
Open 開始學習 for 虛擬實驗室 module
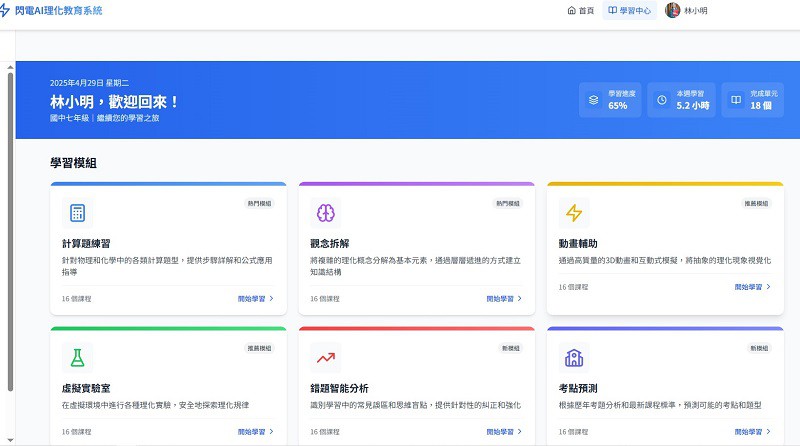(x=255, y=432)
